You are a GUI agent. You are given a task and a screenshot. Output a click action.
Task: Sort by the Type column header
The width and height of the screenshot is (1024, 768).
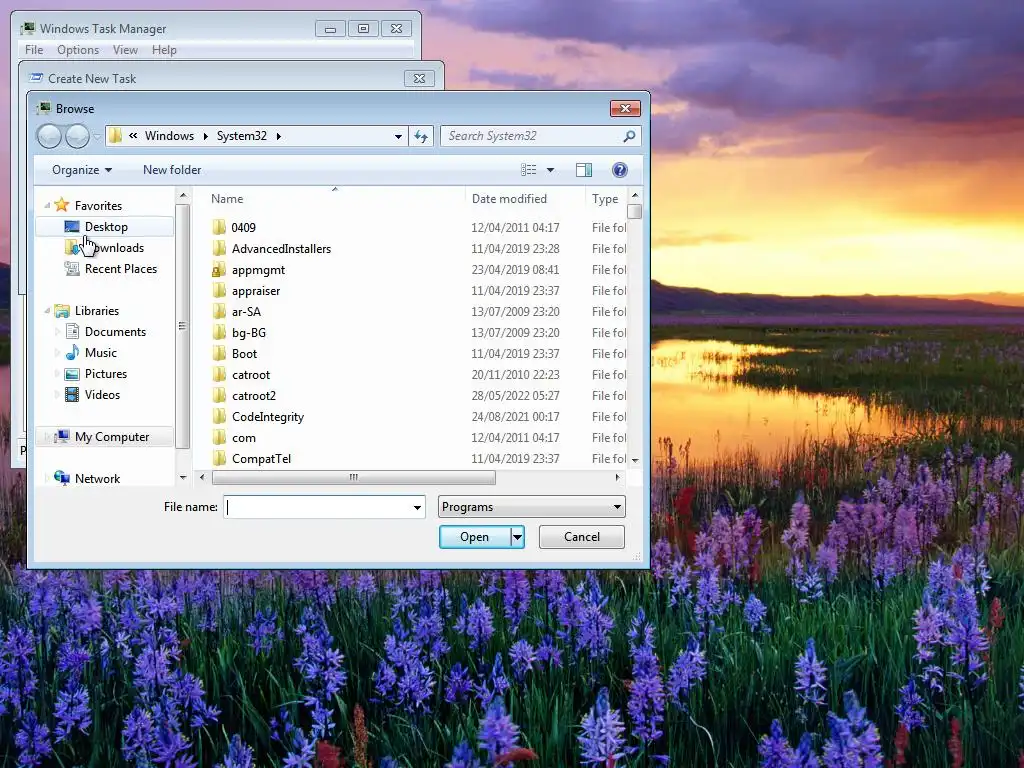(x=605, y=199)
